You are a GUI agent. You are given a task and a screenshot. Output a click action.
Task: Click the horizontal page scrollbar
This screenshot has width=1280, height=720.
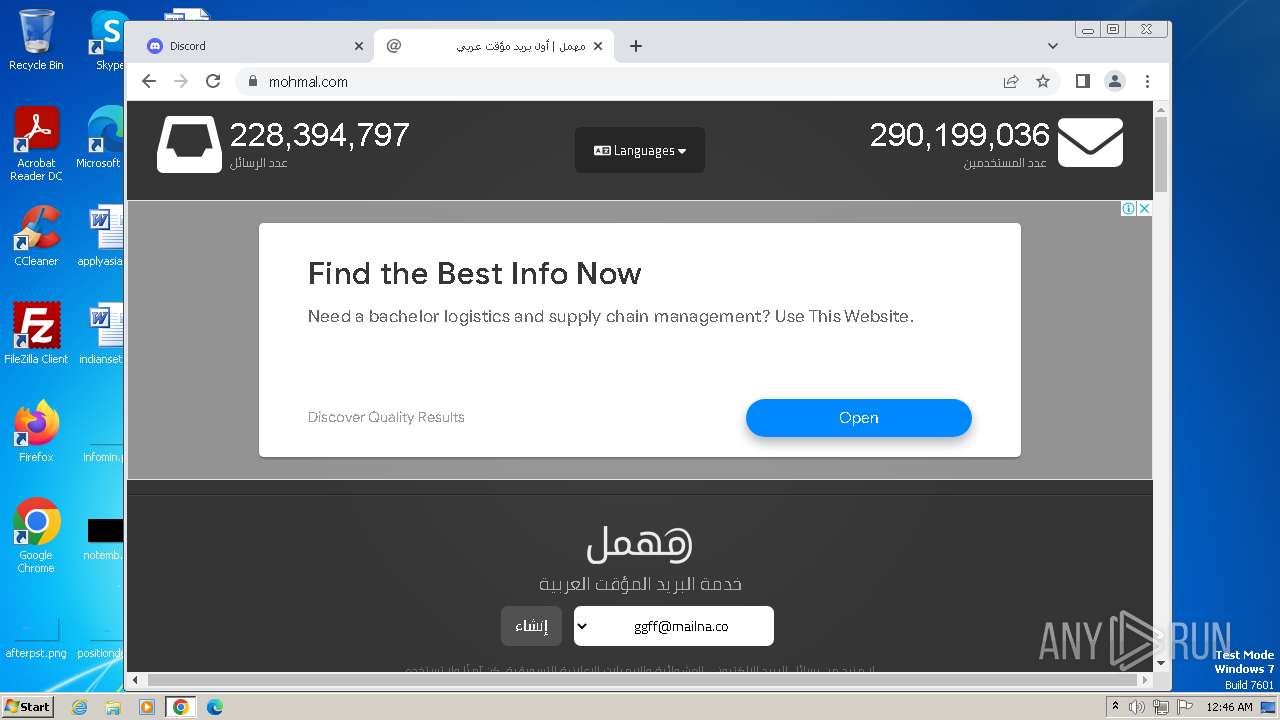(x=640, y=680)
